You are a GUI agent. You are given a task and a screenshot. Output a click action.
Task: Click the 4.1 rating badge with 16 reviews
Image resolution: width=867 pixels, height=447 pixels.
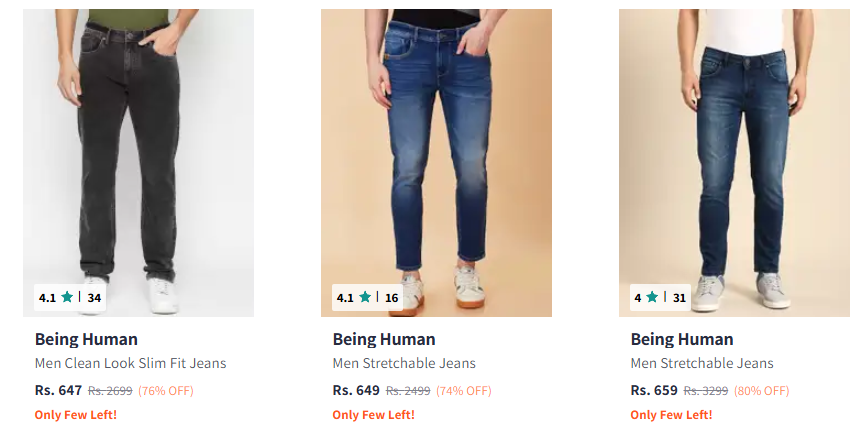(x=367, y=297)
